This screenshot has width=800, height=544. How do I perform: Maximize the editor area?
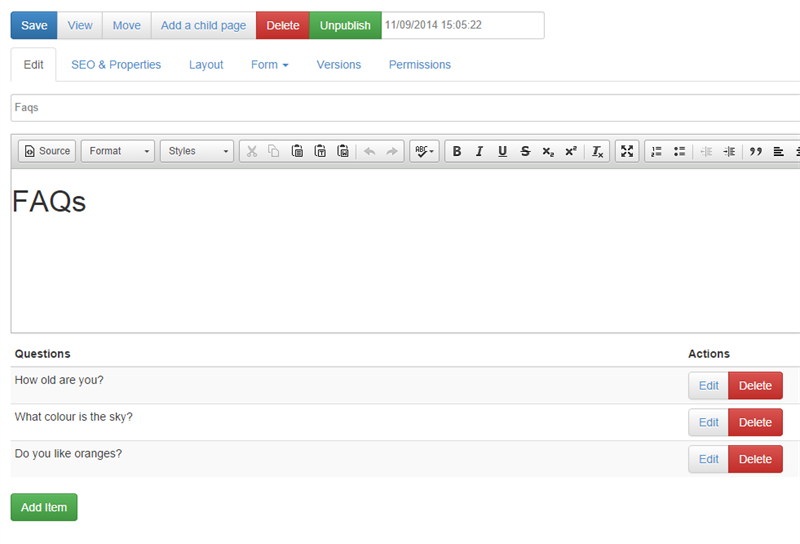[627, 151]
